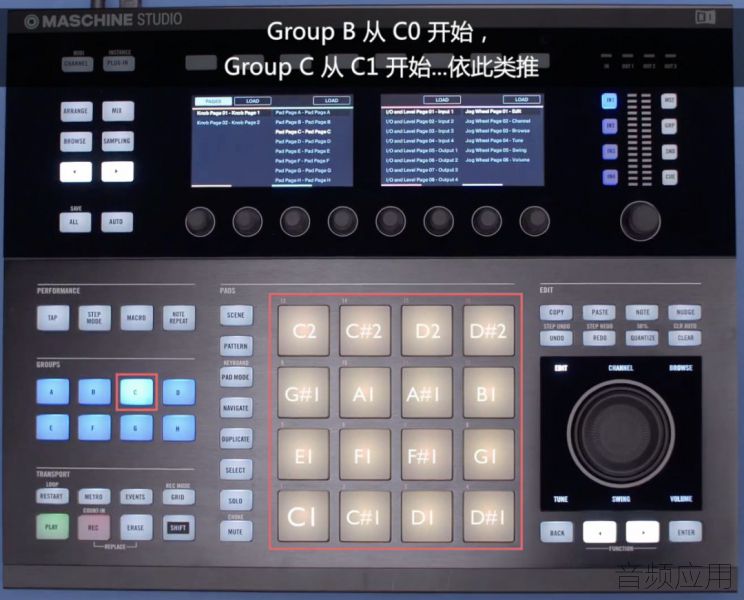744x600 pixels.
Task: Tap the C1 pad
Action: point(303,516)
